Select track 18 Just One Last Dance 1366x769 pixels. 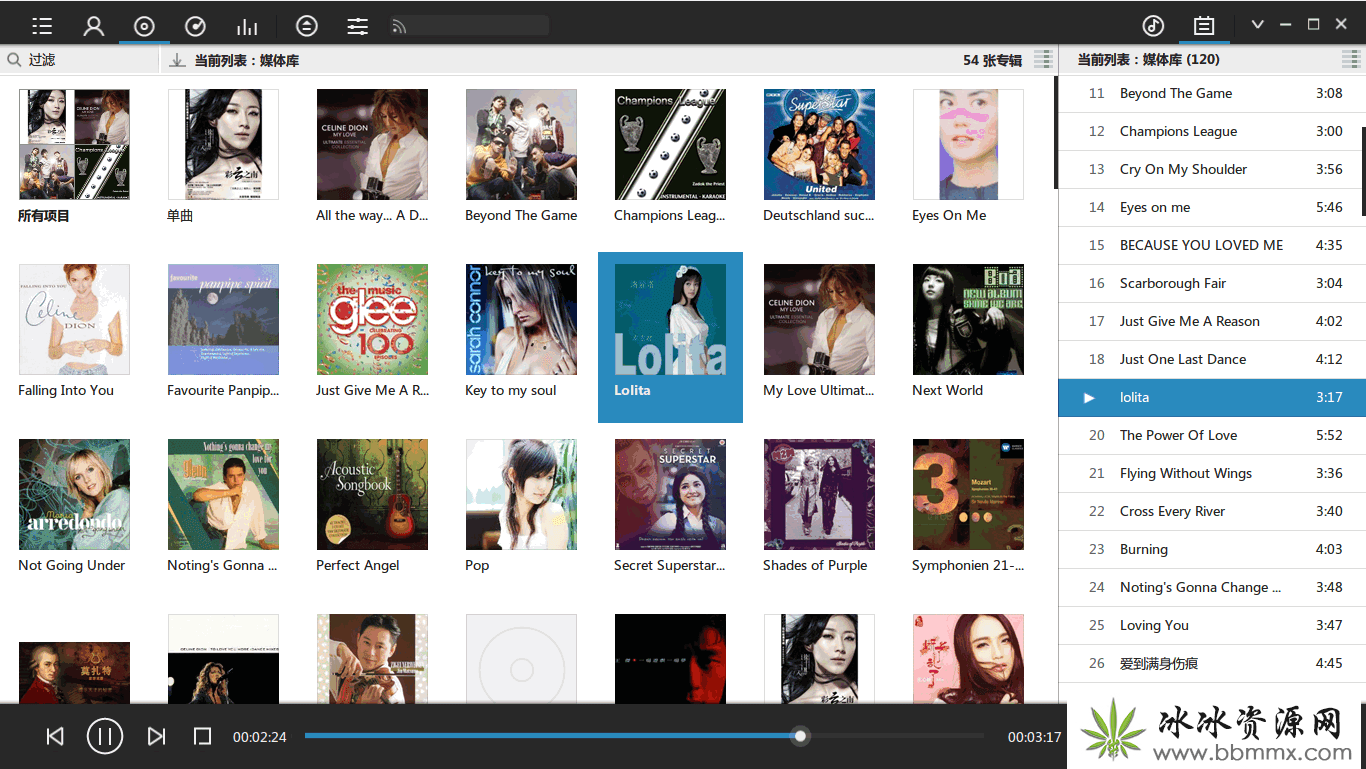point(1208,360)
